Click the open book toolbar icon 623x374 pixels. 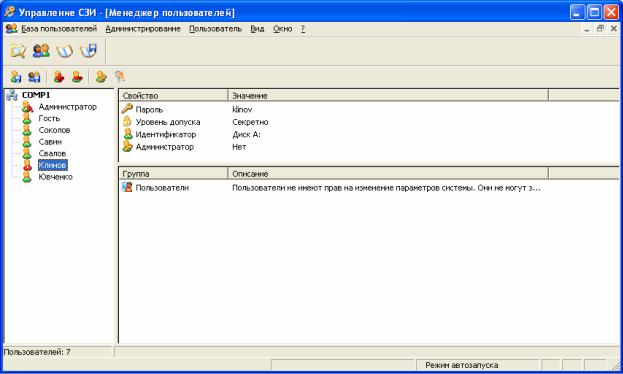click(x=65, y=51)
